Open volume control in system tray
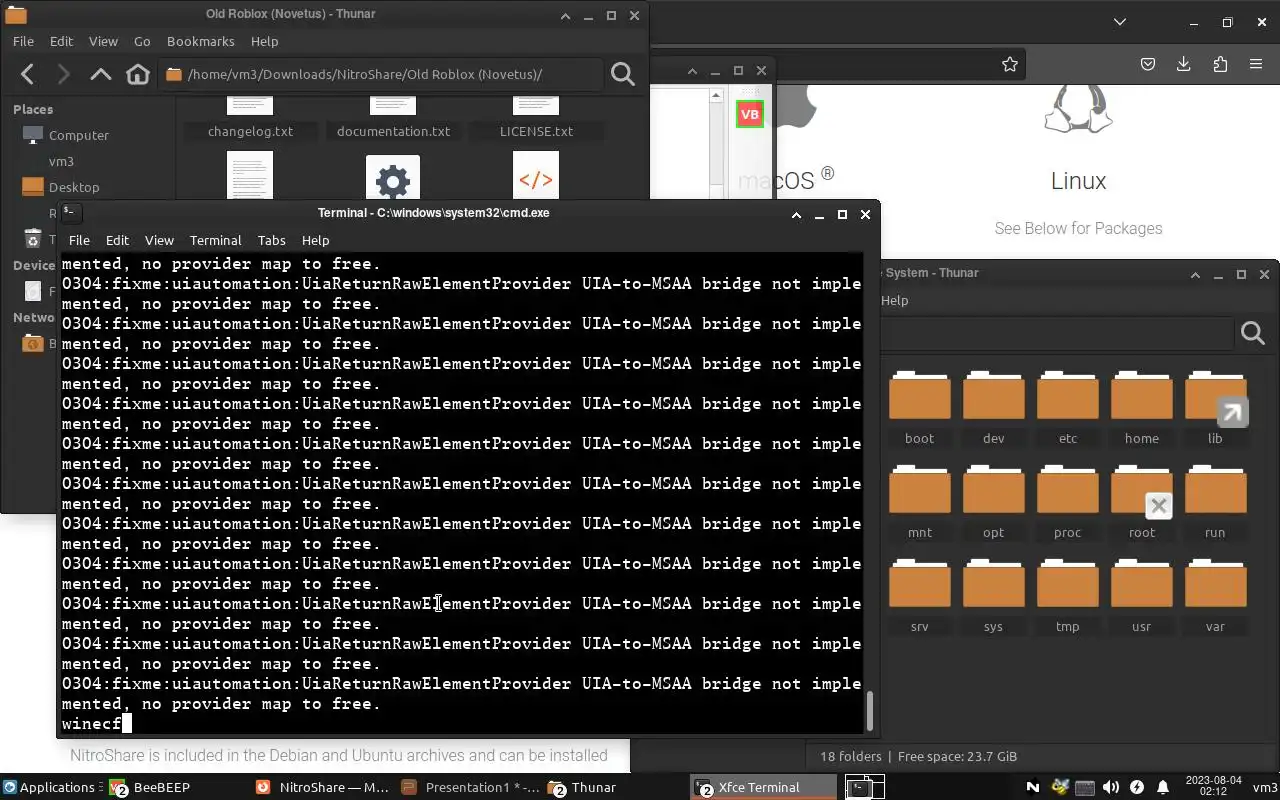1280x800 pixels. tap(1110, 787)
